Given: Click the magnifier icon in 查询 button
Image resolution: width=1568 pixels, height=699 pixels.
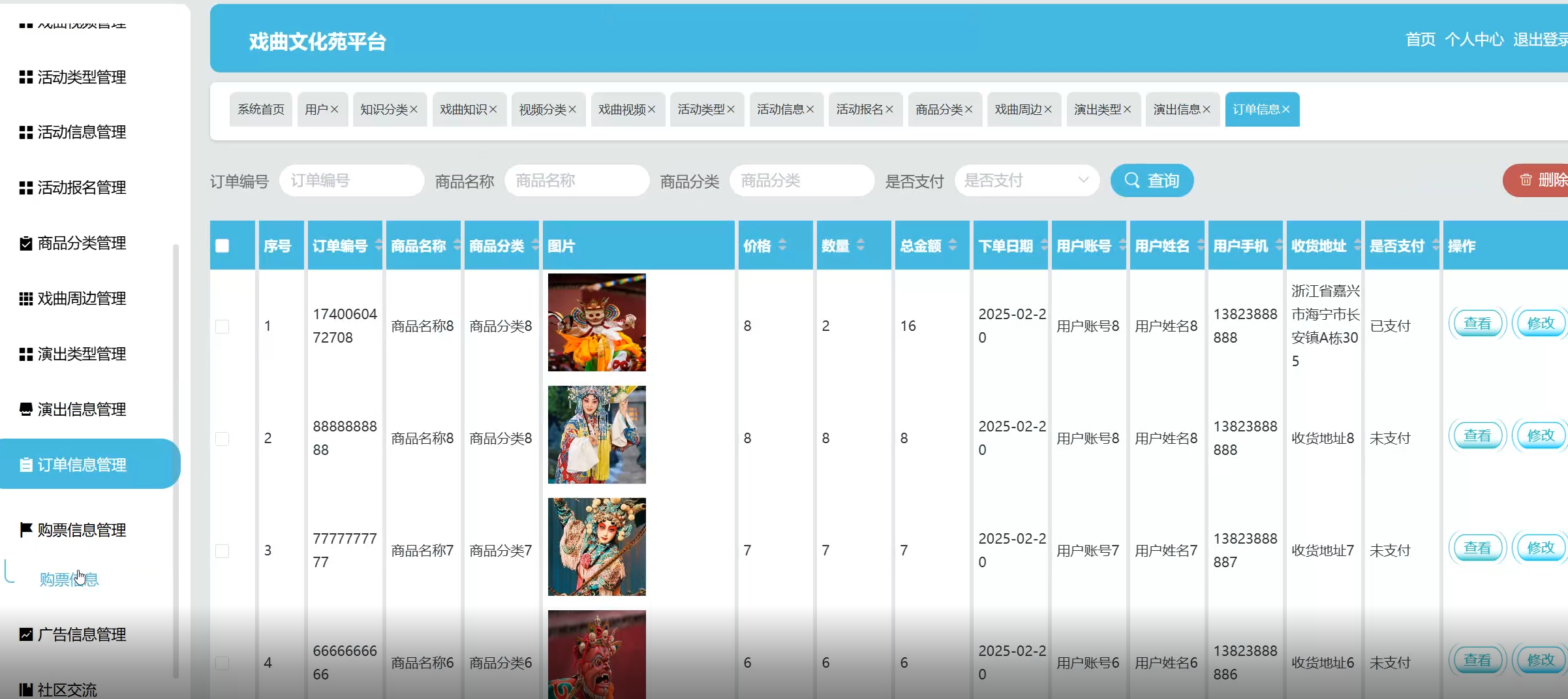Looking at the screenshot, I should pyautogui.click(x=1132, y=181).
